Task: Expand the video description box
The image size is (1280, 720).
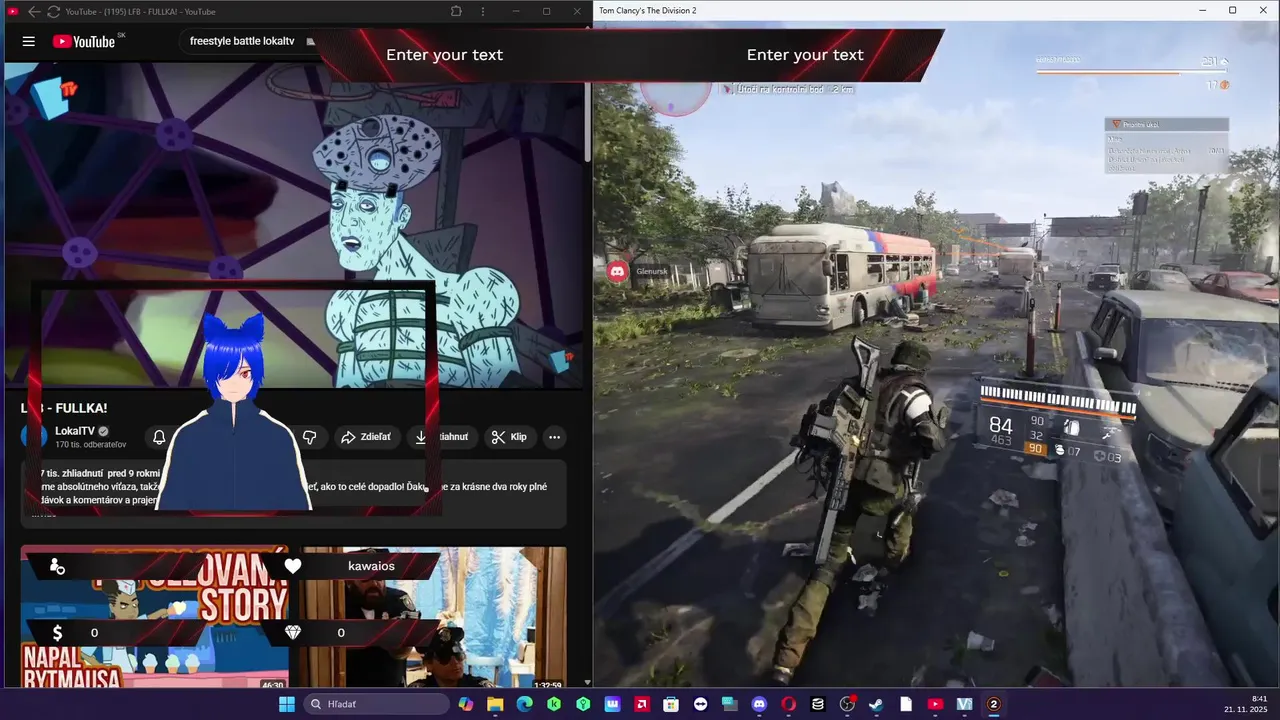Action: (294, 493)
